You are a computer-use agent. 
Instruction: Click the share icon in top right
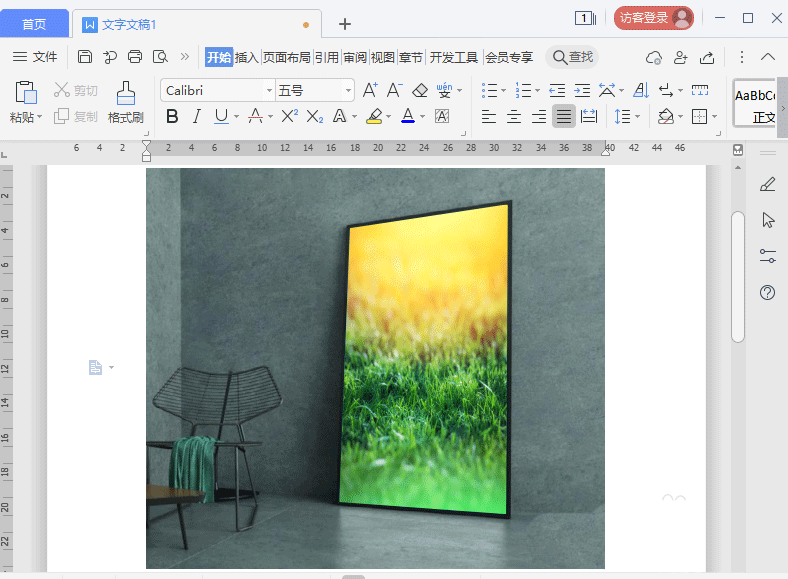[707, 57]
